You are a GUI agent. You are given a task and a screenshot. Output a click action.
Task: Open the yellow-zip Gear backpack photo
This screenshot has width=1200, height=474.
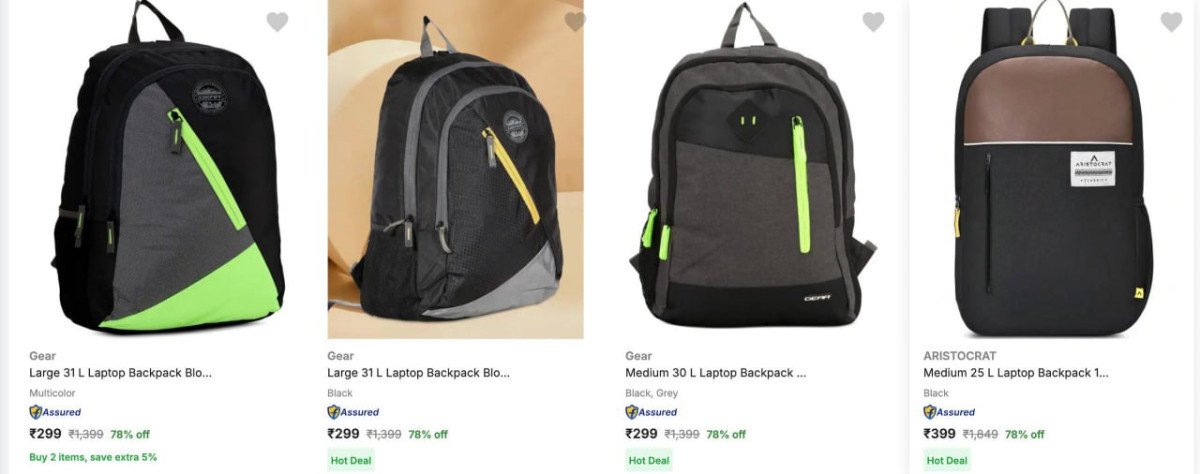tap(455, 169)
